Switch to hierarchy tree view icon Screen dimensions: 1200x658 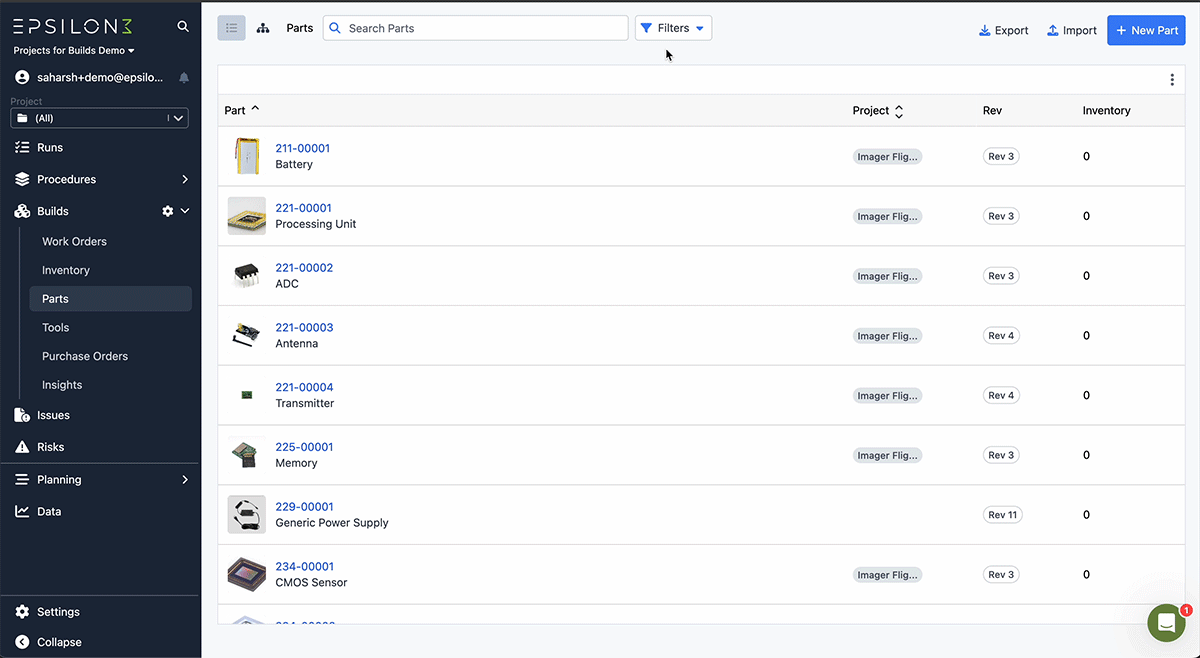(263, 28)
